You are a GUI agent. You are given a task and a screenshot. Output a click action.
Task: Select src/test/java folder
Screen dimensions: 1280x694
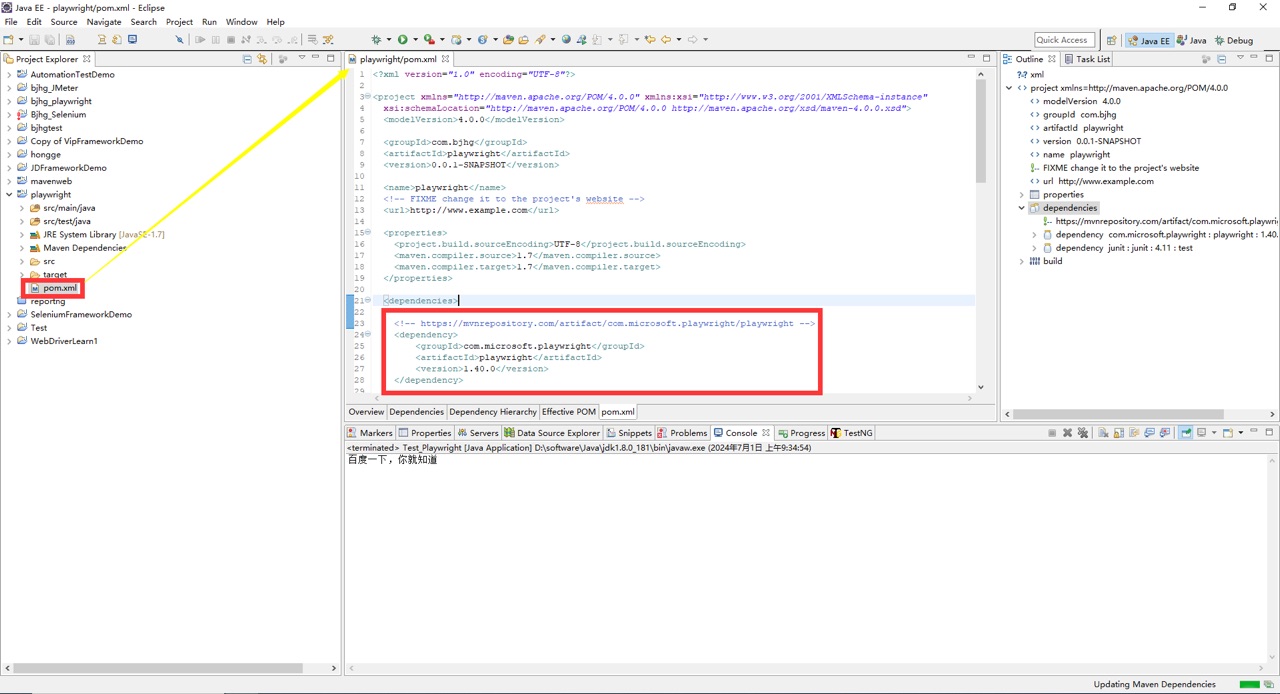coord(66,221)
